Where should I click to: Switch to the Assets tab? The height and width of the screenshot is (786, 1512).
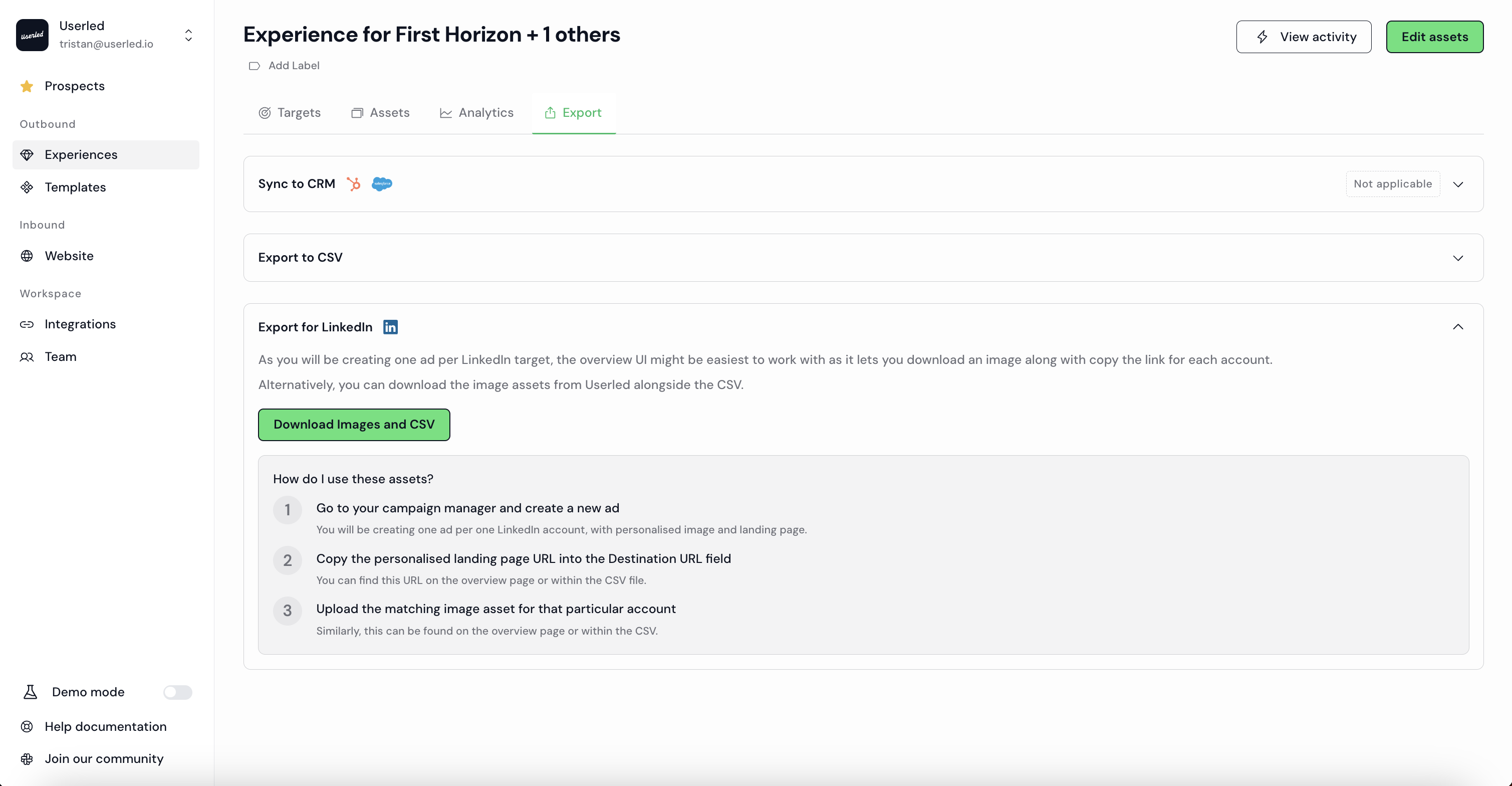(380, 113)
